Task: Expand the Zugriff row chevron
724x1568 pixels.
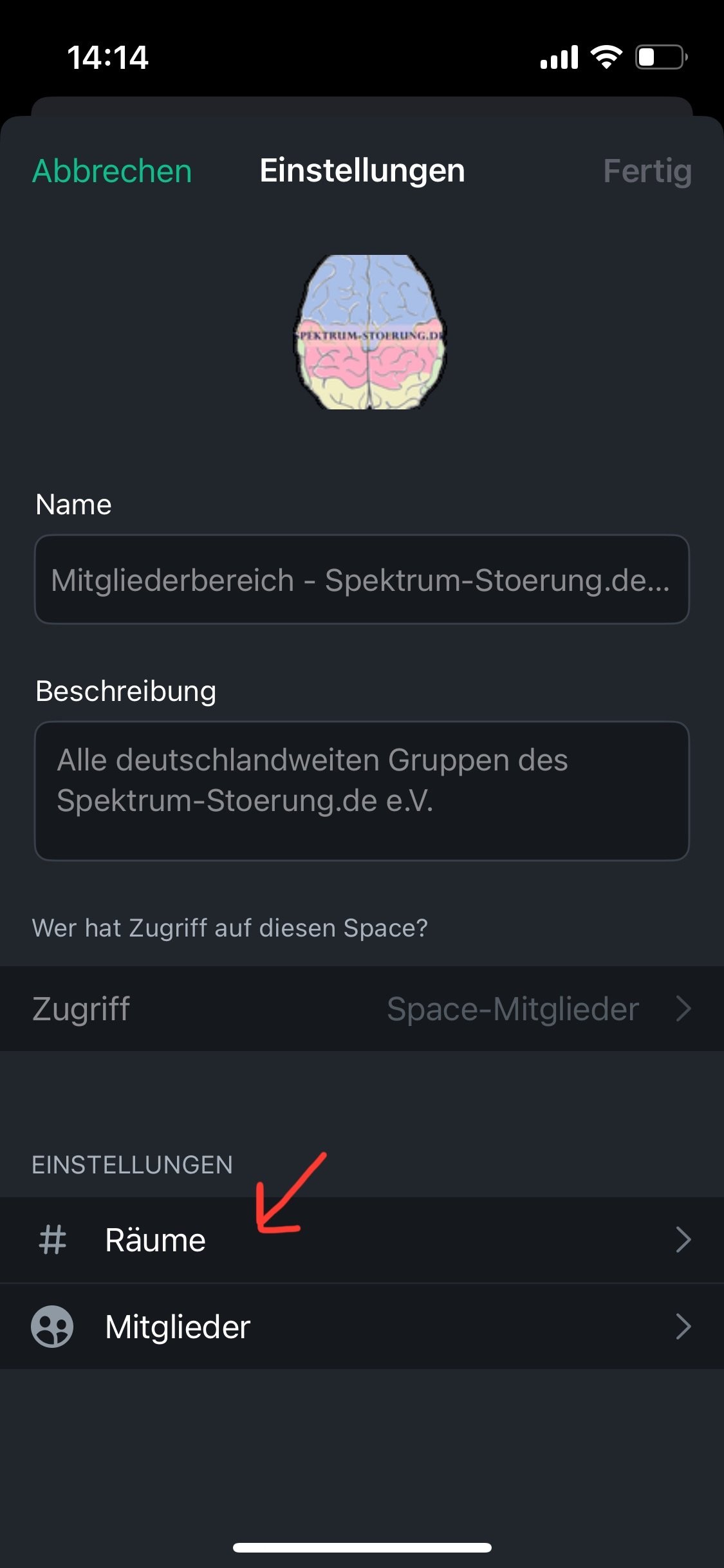Action: click(x=683, y=1009)
